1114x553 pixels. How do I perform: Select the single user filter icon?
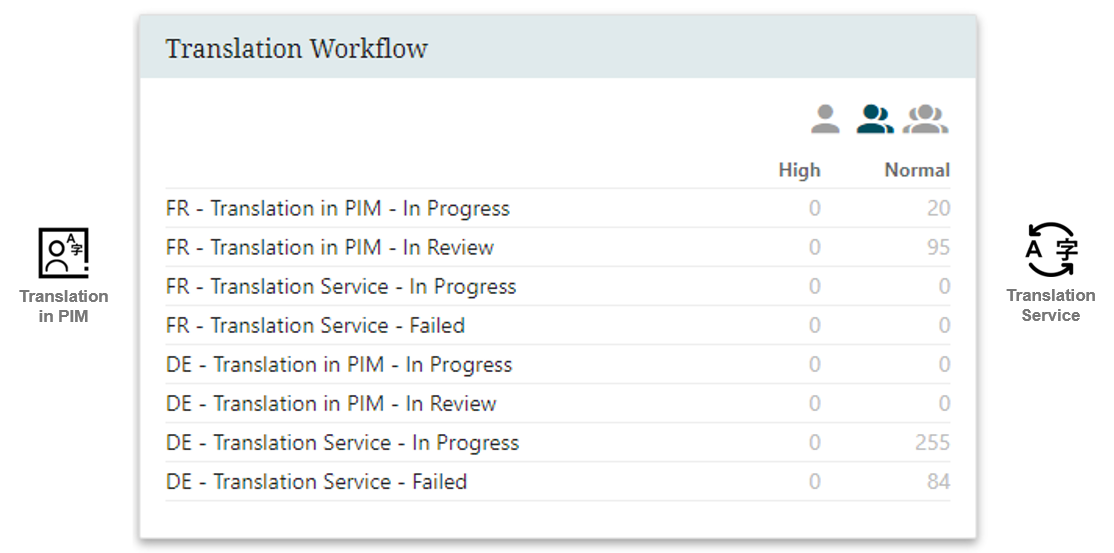coord(825,119)
